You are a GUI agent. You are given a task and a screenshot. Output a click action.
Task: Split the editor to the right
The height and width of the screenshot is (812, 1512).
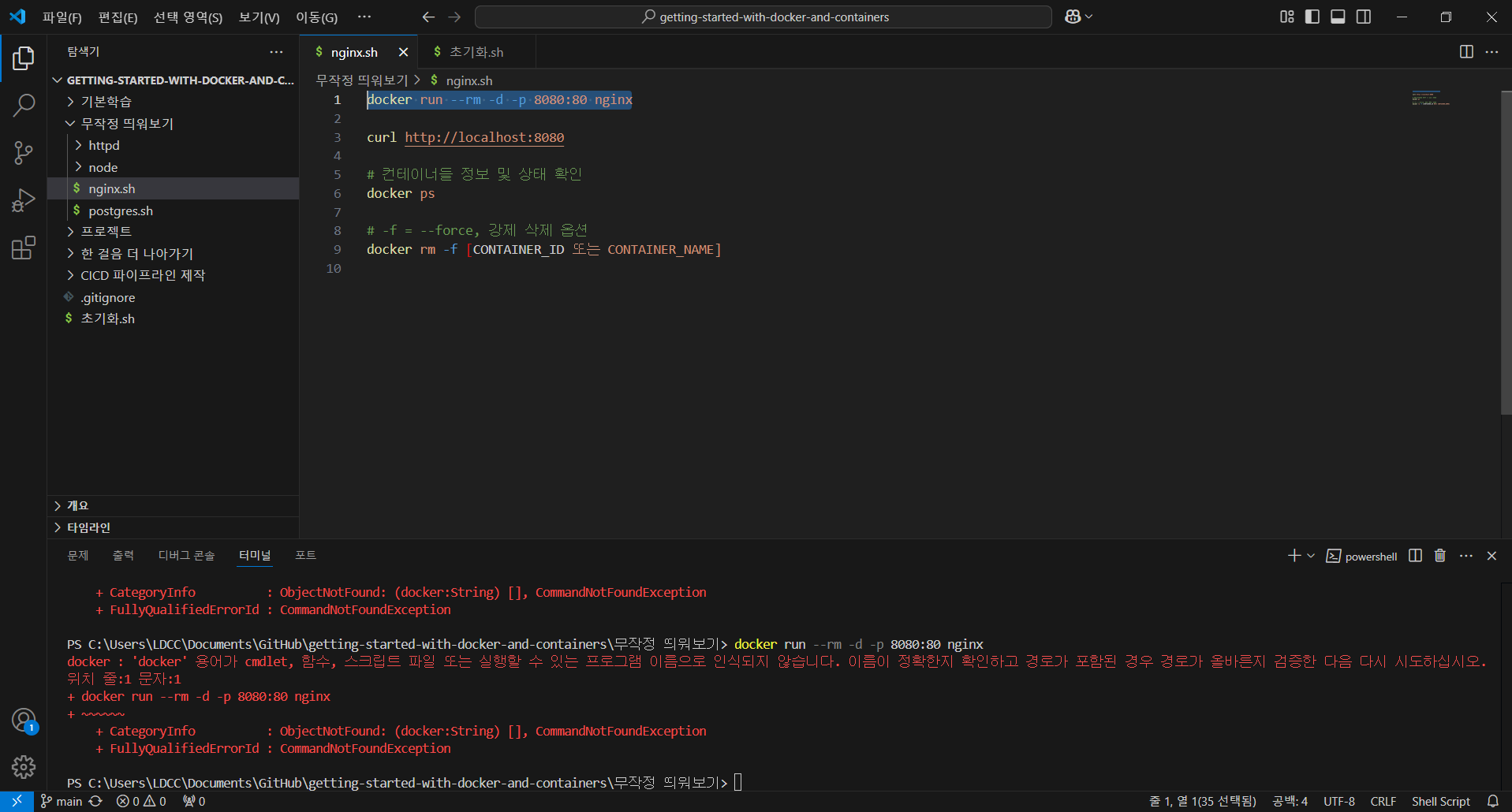[x=1466, y=52]
